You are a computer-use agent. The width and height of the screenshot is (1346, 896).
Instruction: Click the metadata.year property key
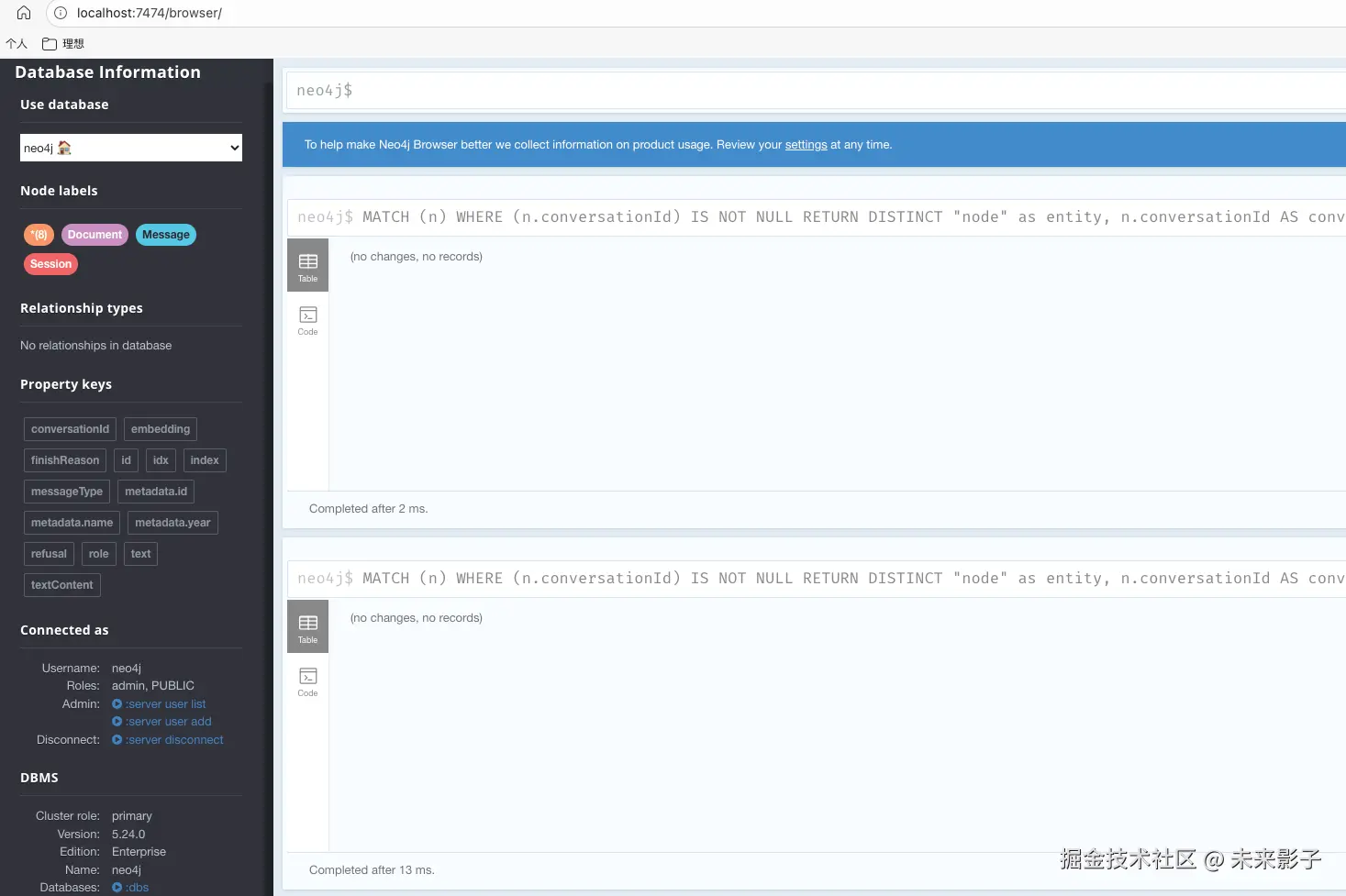pyautogui.click(x=172, y=523)
